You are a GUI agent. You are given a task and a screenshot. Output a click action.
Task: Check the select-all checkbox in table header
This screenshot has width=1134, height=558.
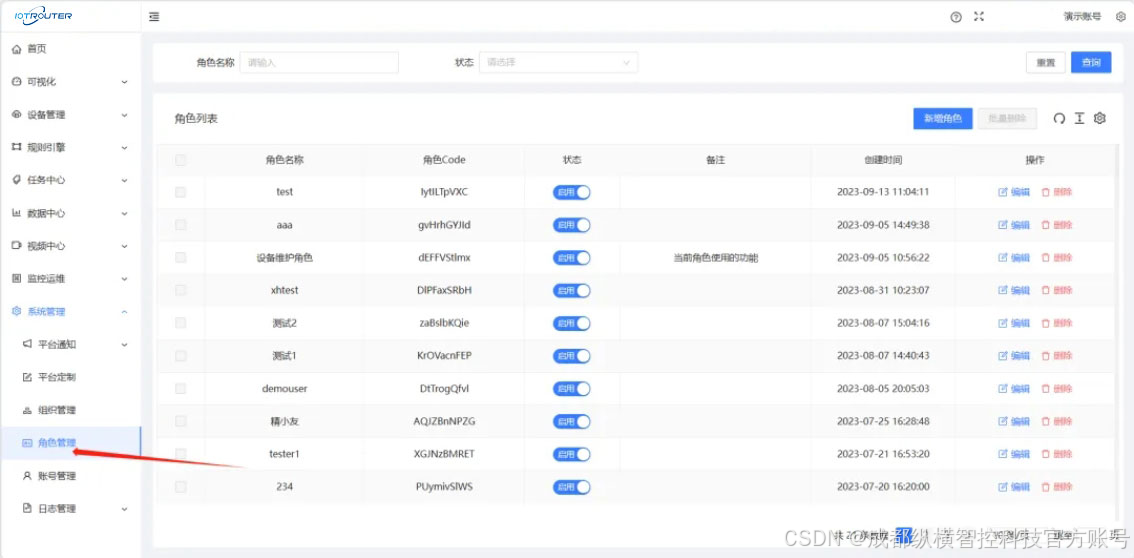click(181, 160)
